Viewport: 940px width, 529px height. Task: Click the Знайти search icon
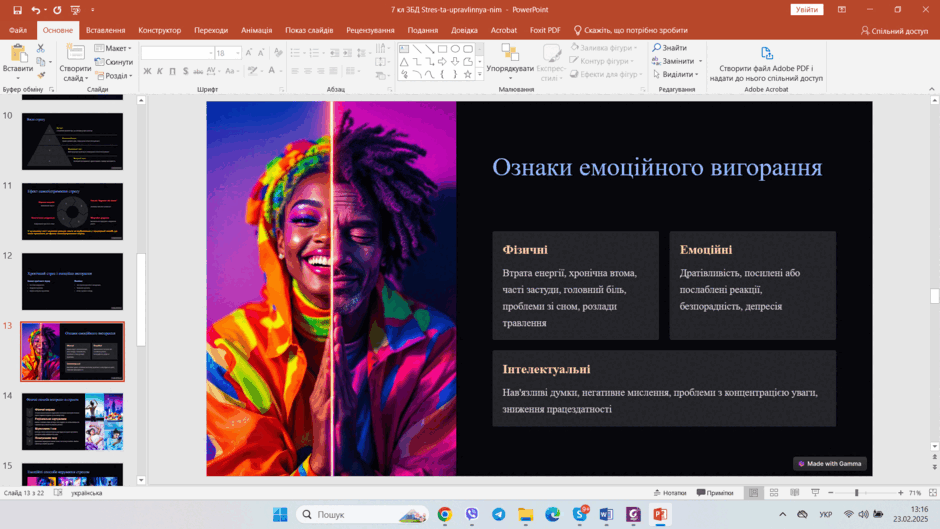(657, 47)
